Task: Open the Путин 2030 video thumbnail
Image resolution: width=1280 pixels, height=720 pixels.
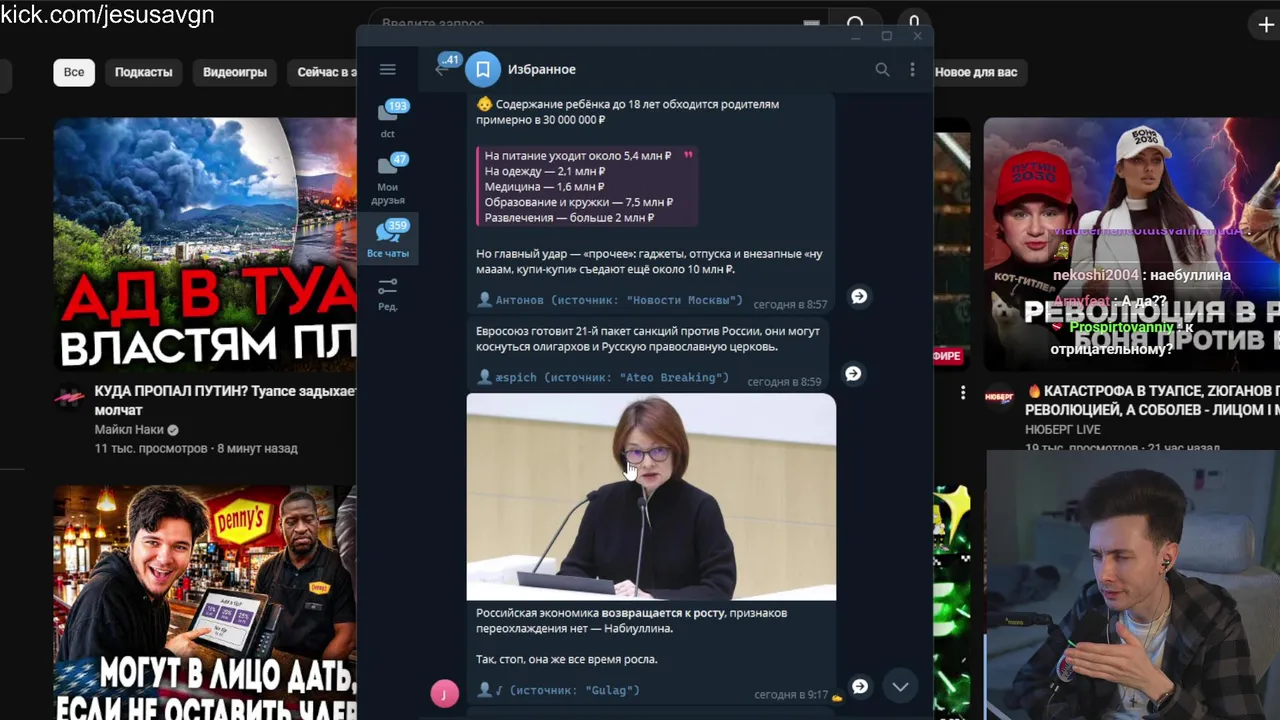Action: click(x=1131, y=245)
